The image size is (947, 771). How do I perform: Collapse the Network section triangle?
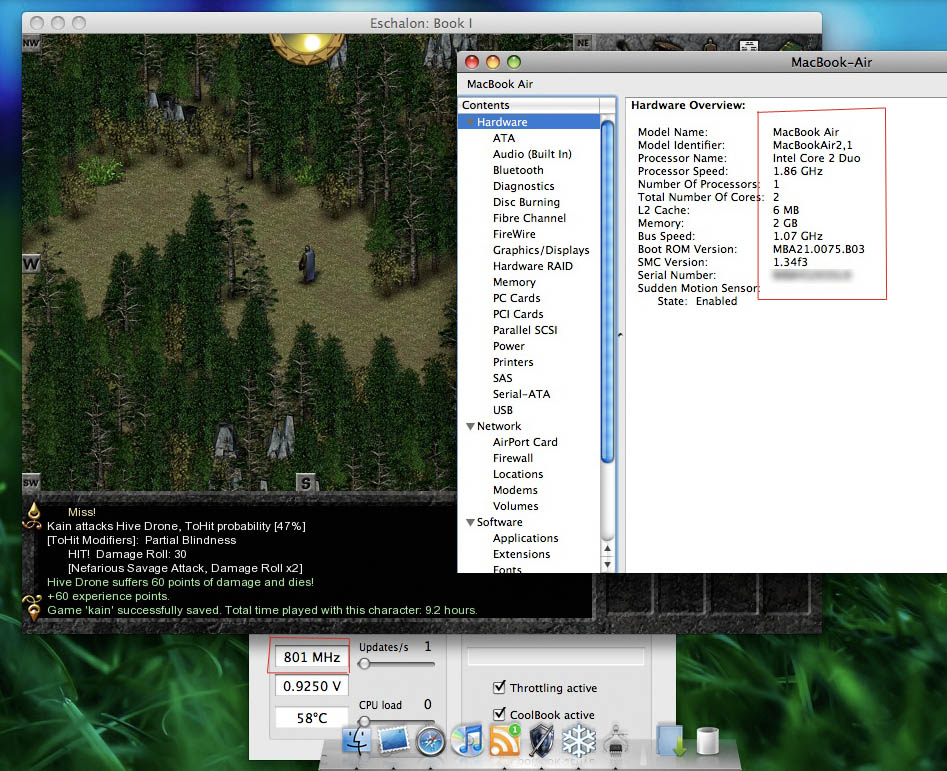pyautogui.click(x=470, y=426)
